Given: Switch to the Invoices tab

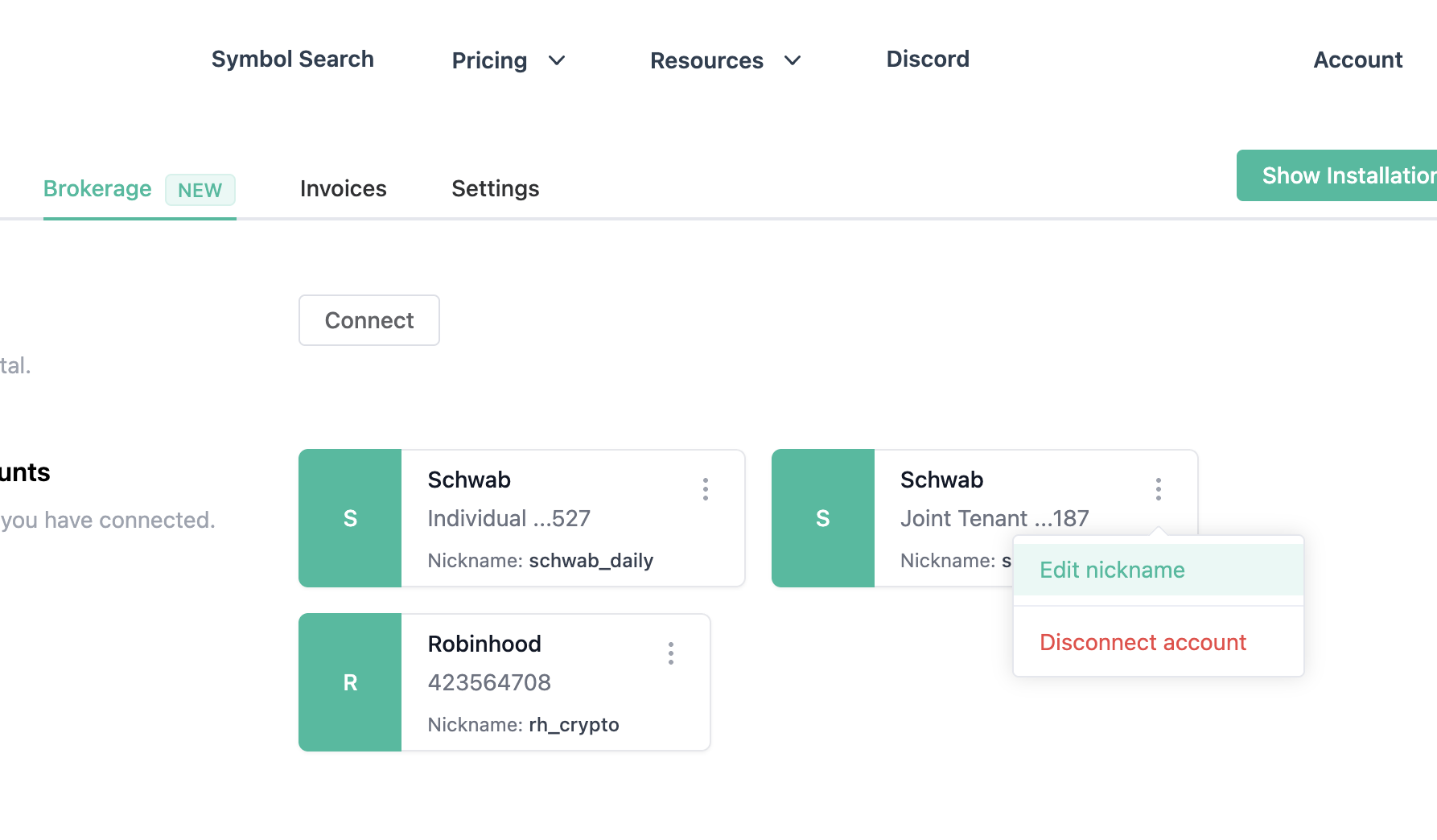Looking at the screenshot, I should [x=344, y=188].
